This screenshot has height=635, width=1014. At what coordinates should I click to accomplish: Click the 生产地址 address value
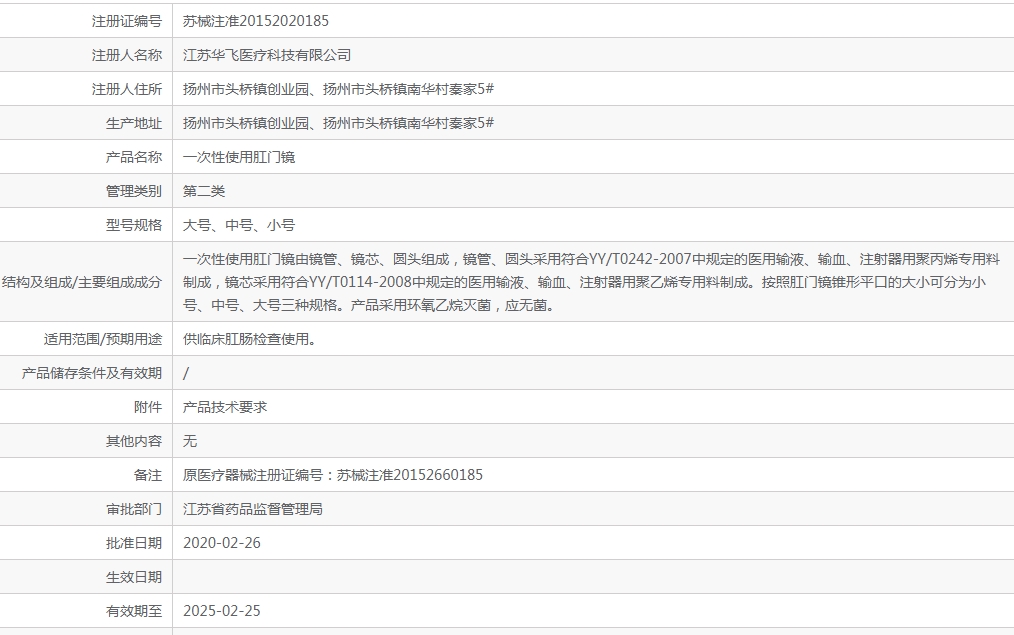[x=338, y=124]
